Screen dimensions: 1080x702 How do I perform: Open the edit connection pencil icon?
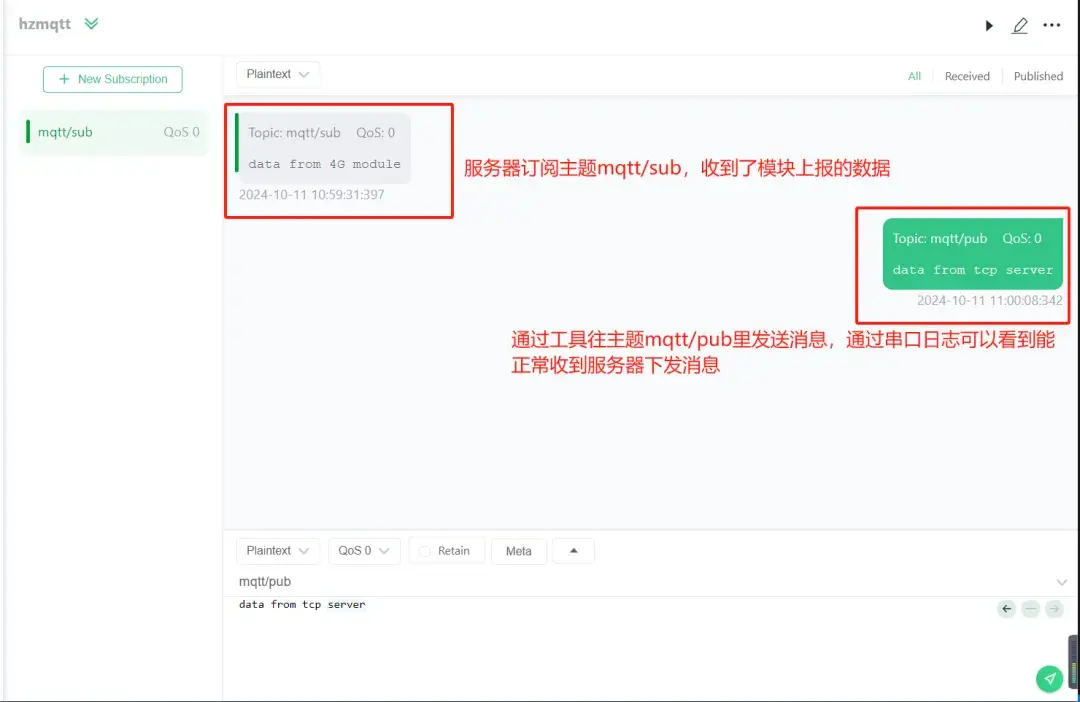1019,26
